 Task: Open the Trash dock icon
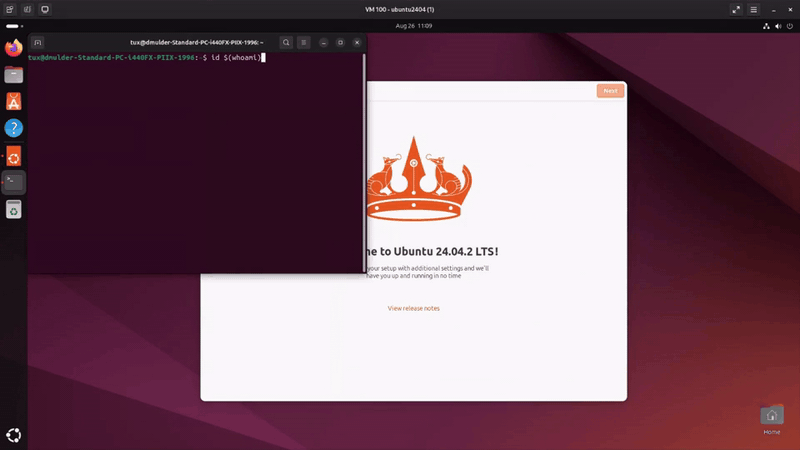(x=14, y=209)
